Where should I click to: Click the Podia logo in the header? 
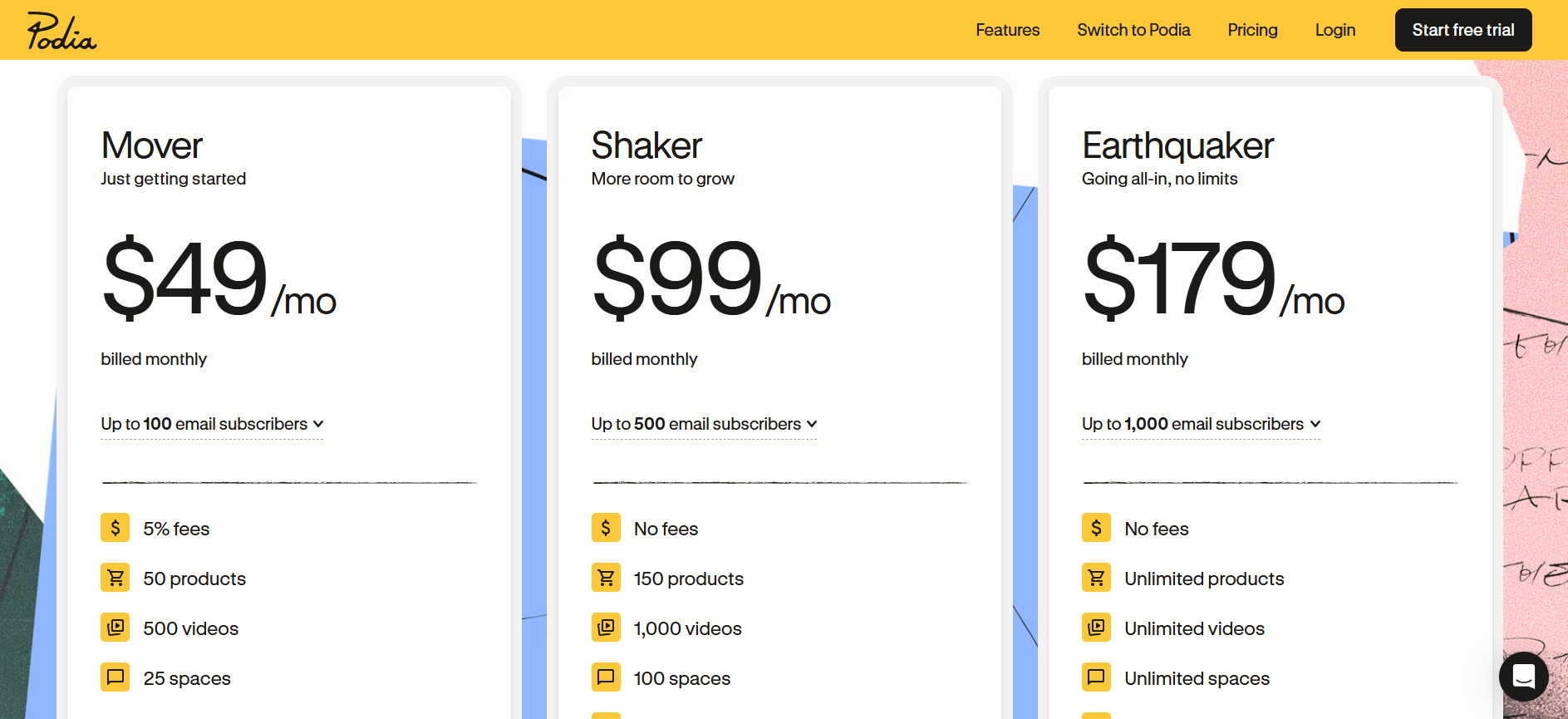[x=61, y=31]
